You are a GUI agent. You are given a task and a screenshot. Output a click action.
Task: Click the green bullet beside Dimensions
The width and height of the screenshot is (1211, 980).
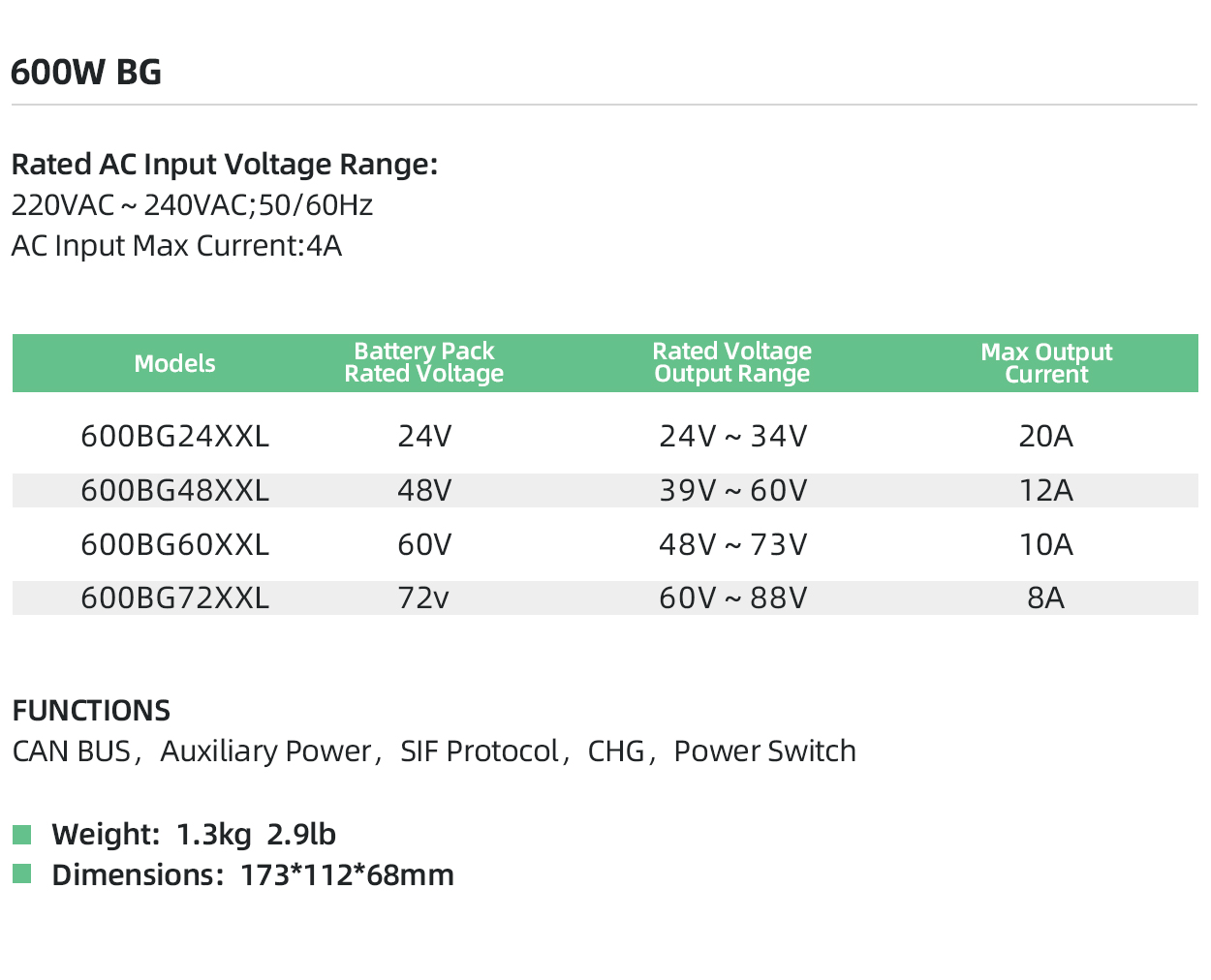pyautogui.click(x=22, y=874)
